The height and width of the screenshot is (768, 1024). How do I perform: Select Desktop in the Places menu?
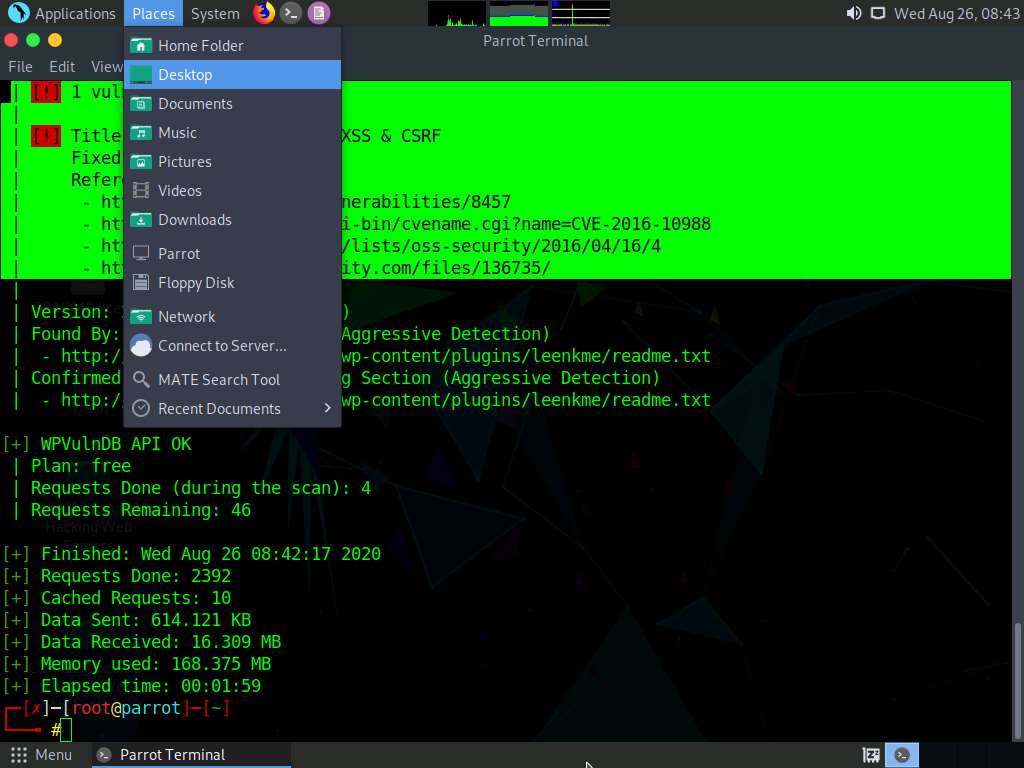[x=186, y=74]
